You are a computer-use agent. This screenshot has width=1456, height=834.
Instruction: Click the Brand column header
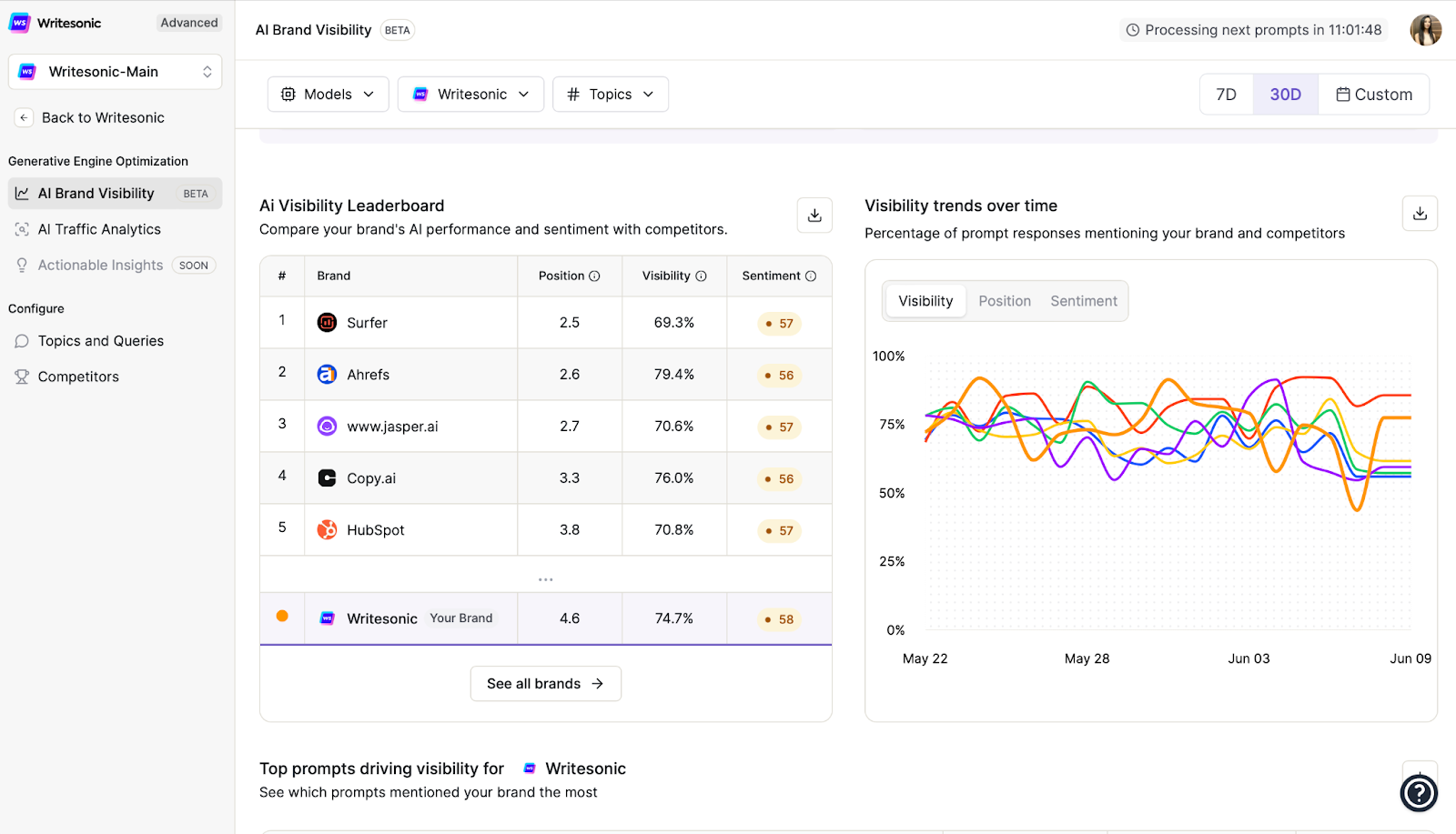pos(334,276)
